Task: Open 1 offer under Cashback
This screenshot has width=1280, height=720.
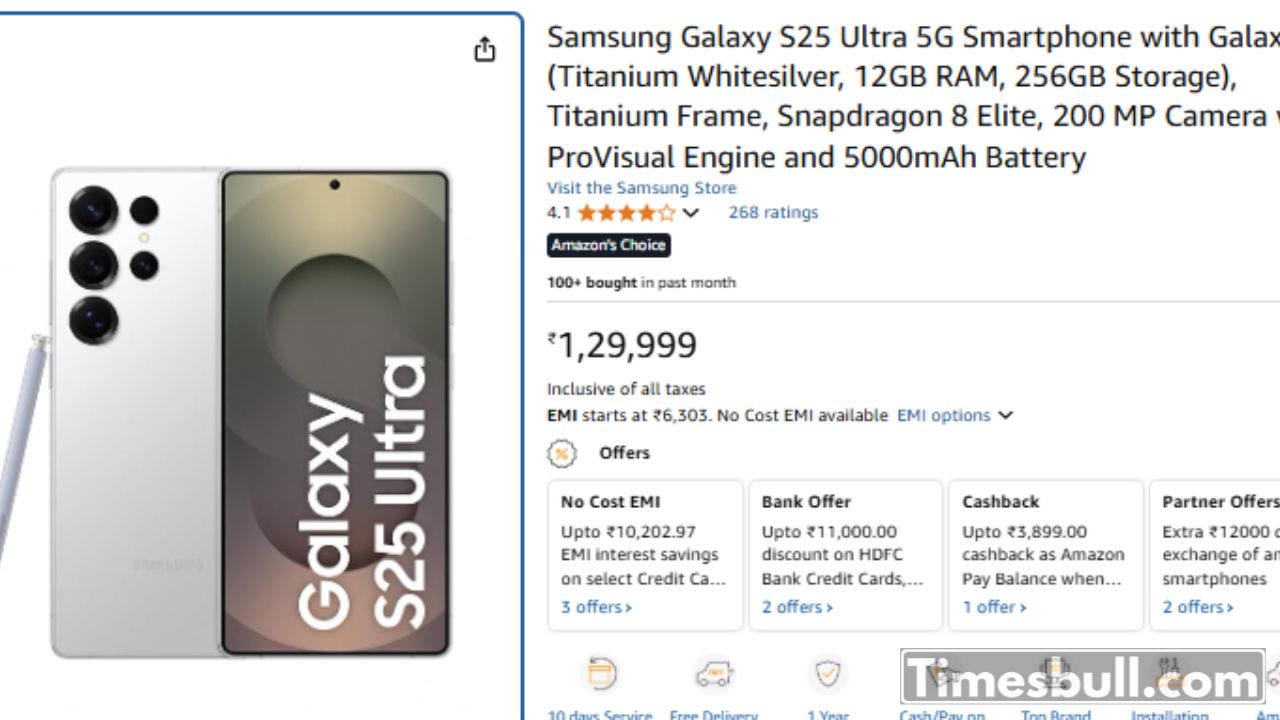Action: 994,607
